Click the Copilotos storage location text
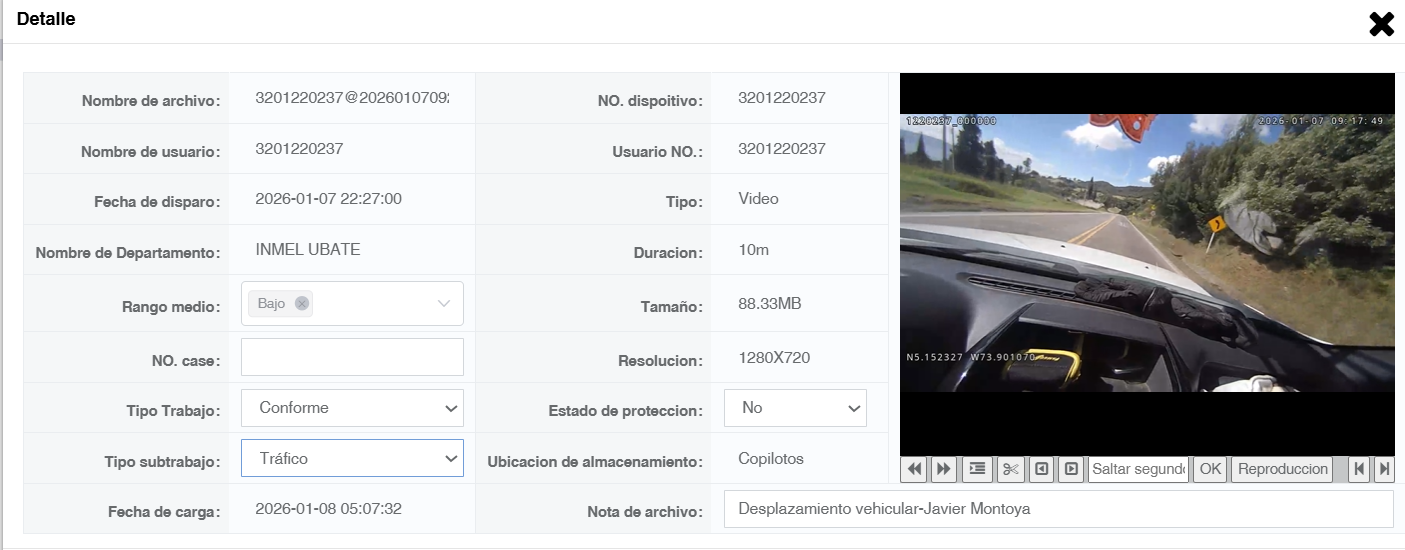Screen dimensions: 1405x550 [x=771, y=458]
